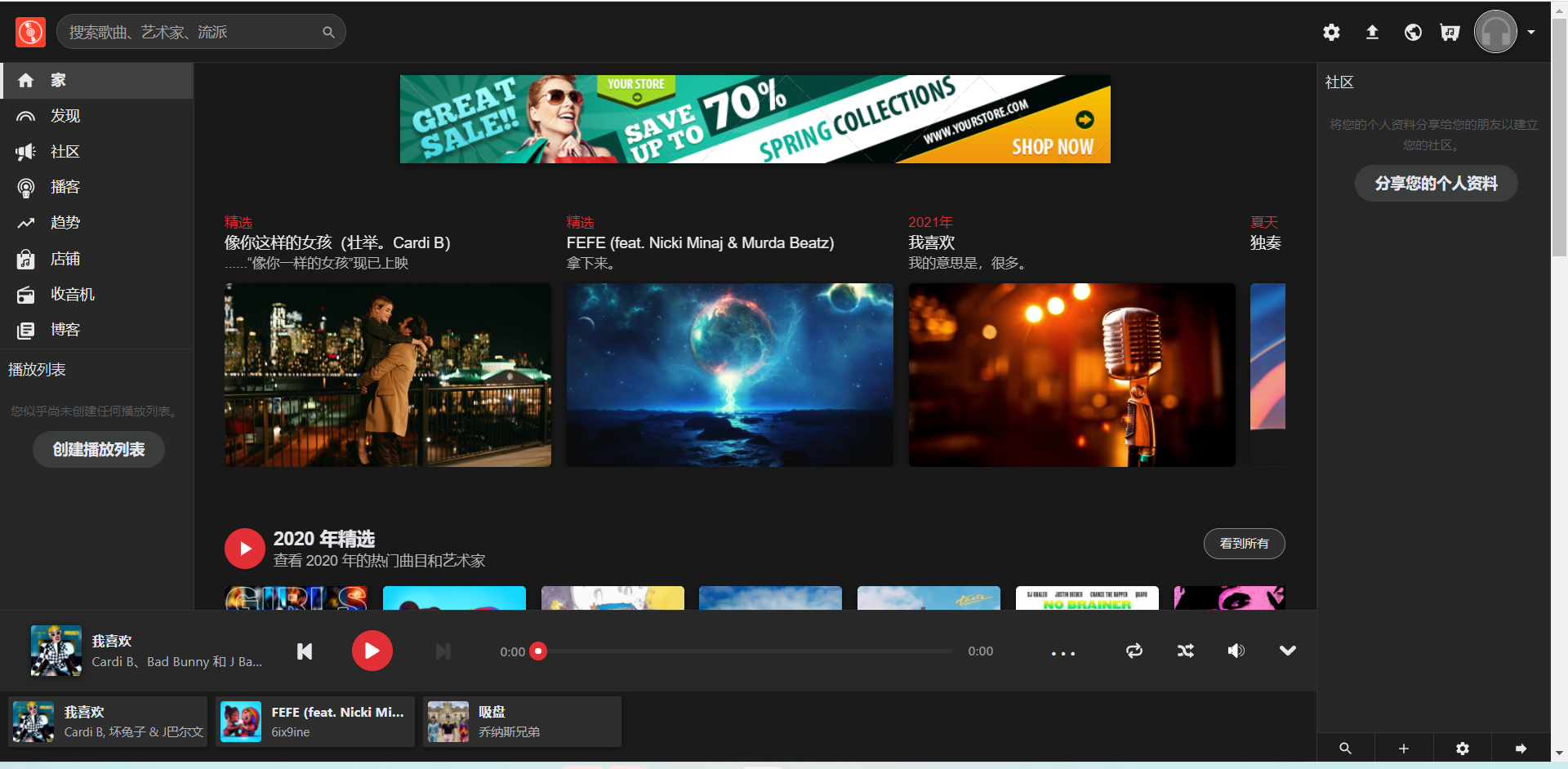Click the headphones profile avatar

click(1495, 32)
